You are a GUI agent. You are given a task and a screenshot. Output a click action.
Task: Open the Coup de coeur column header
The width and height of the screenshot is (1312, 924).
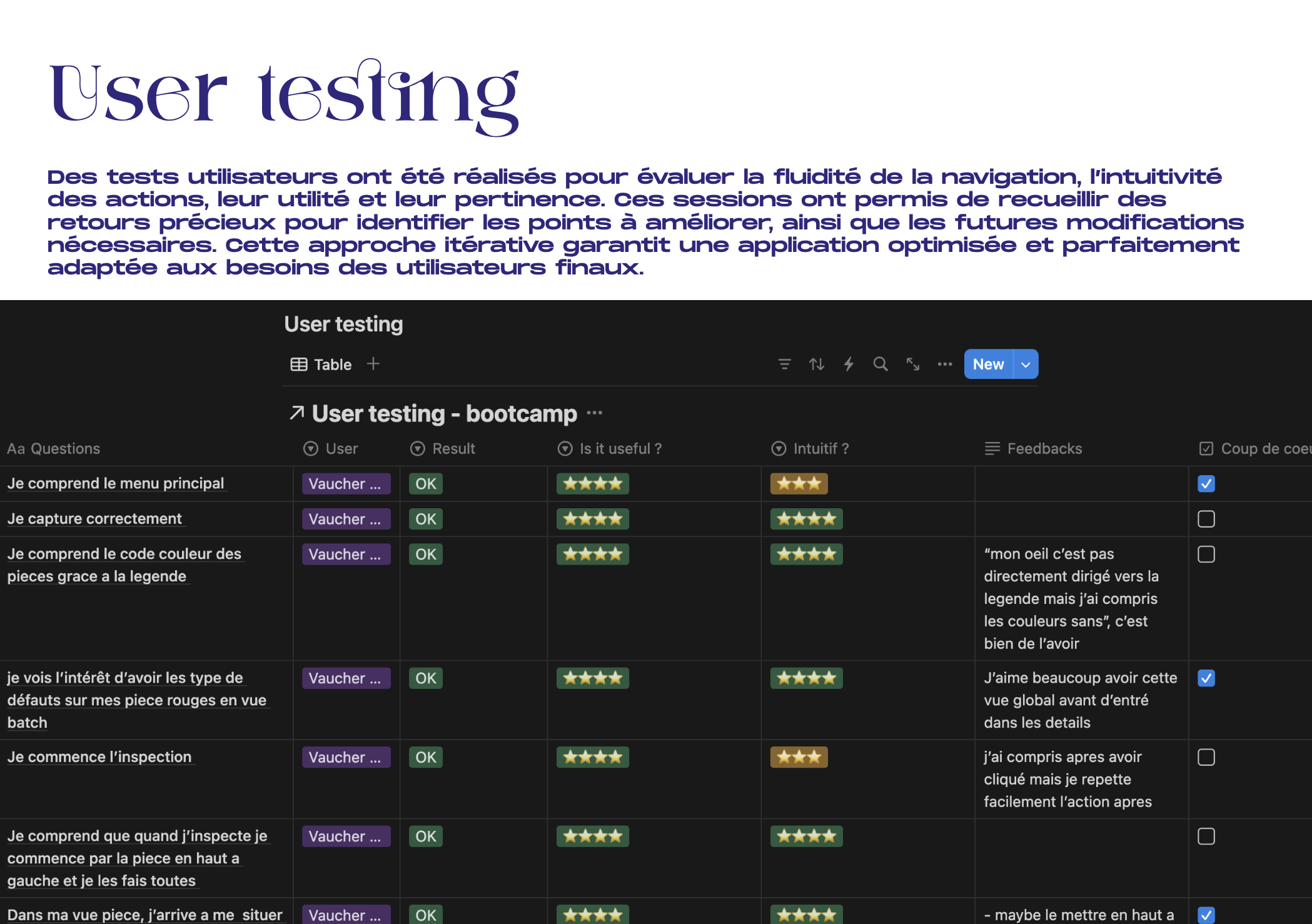[1255, 449]
